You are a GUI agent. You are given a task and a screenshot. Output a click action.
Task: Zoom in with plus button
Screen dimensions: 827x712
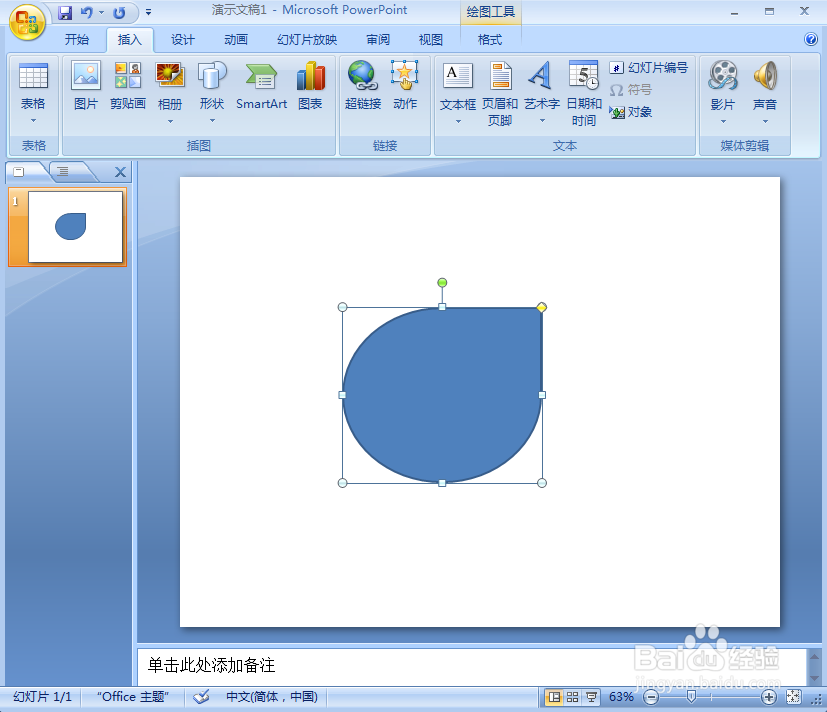[769, 697]
